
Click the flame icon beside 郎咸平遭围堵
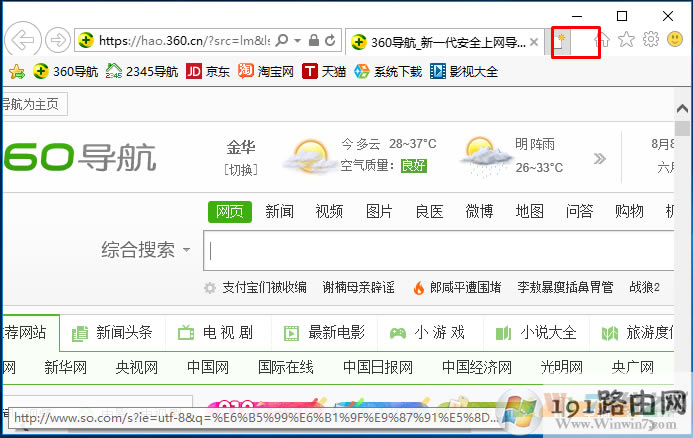[x=419, y=288]
